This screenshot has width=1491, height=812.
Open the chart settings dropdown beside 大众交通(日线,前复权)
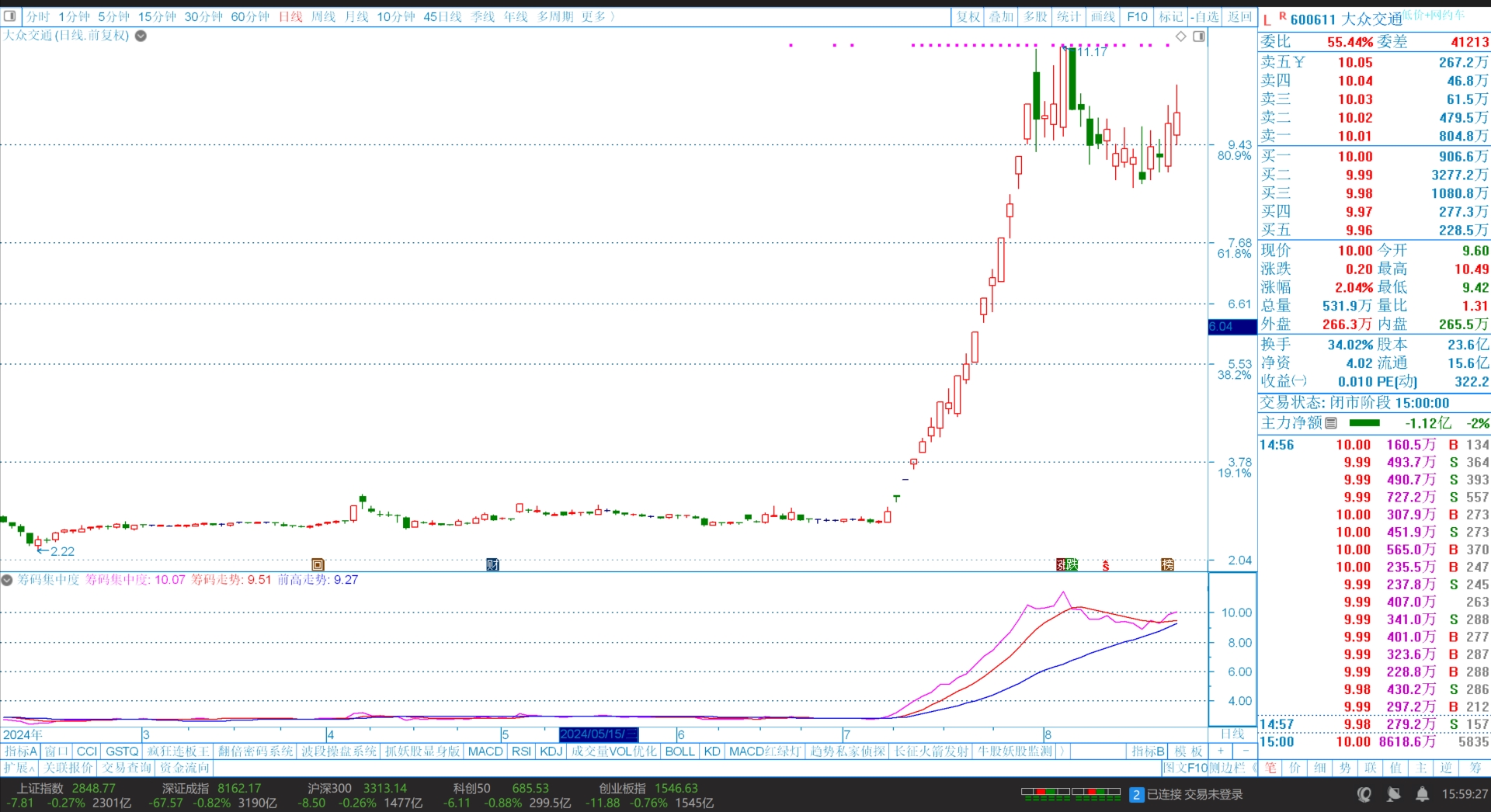(141, 36)
